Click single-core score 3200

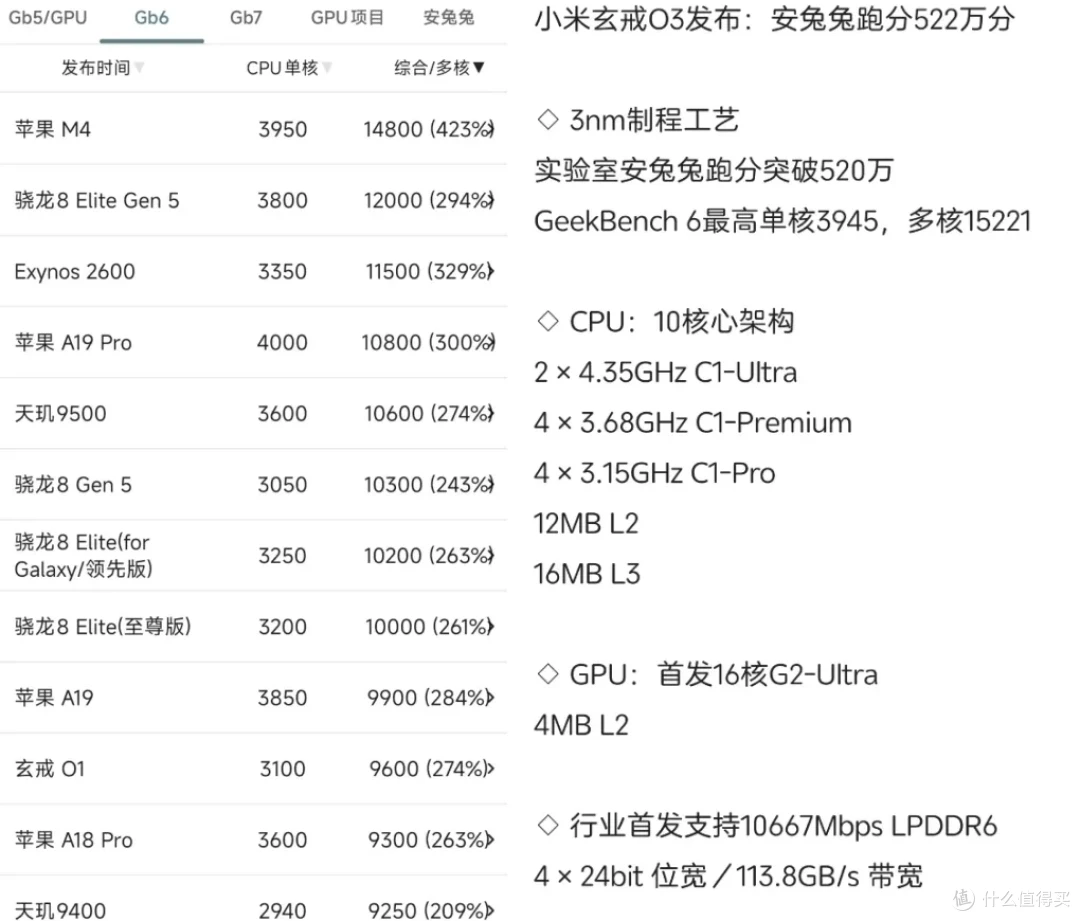(x=282, y=627)
